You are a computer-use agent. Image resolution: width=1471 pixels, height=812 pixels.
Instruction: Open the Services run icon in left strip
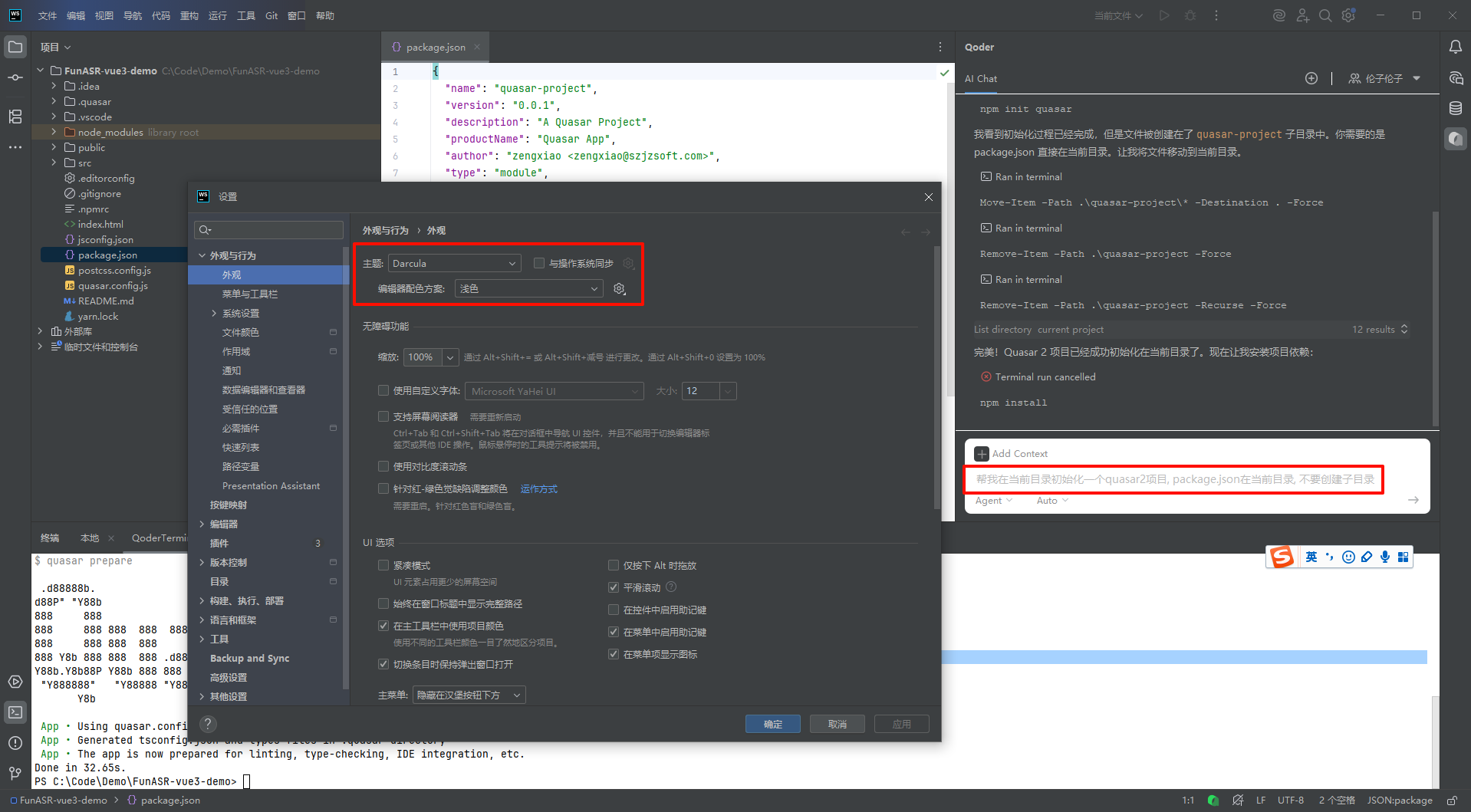click(x=15, y=682)
